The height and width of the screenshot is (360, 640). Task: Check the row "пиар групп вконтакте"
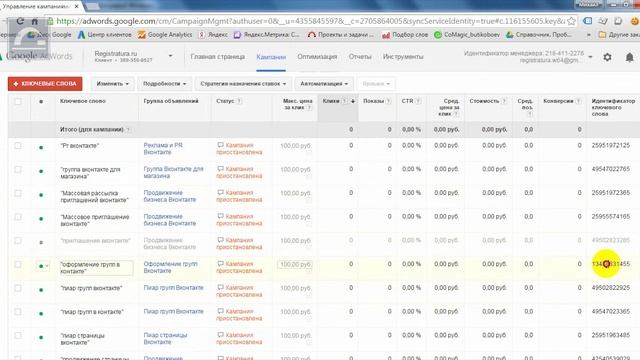click(x=18, y=288)
